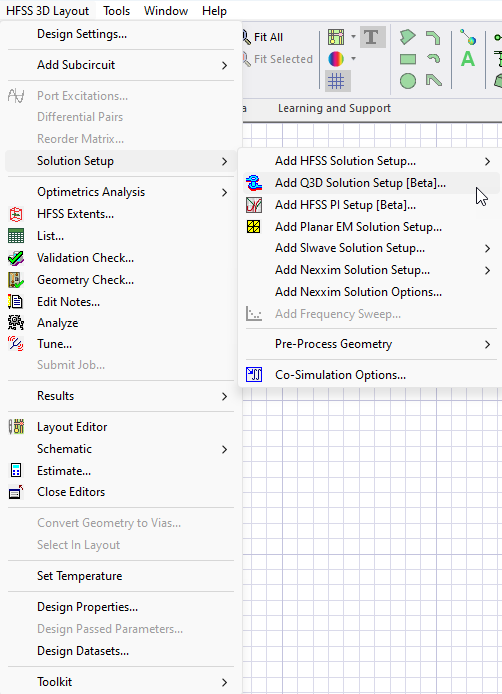Image resolution: width=502 pixels, height=694 pixels.
Task: Click the Analyze gears icon
Action: [16, 323]
